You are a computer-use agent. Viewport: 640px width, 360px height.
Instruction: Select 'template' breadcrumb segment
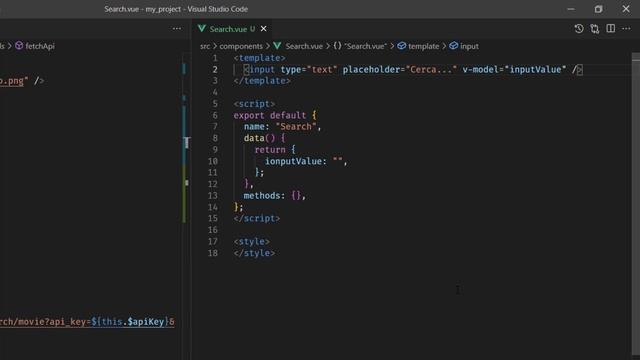point(423,46)
